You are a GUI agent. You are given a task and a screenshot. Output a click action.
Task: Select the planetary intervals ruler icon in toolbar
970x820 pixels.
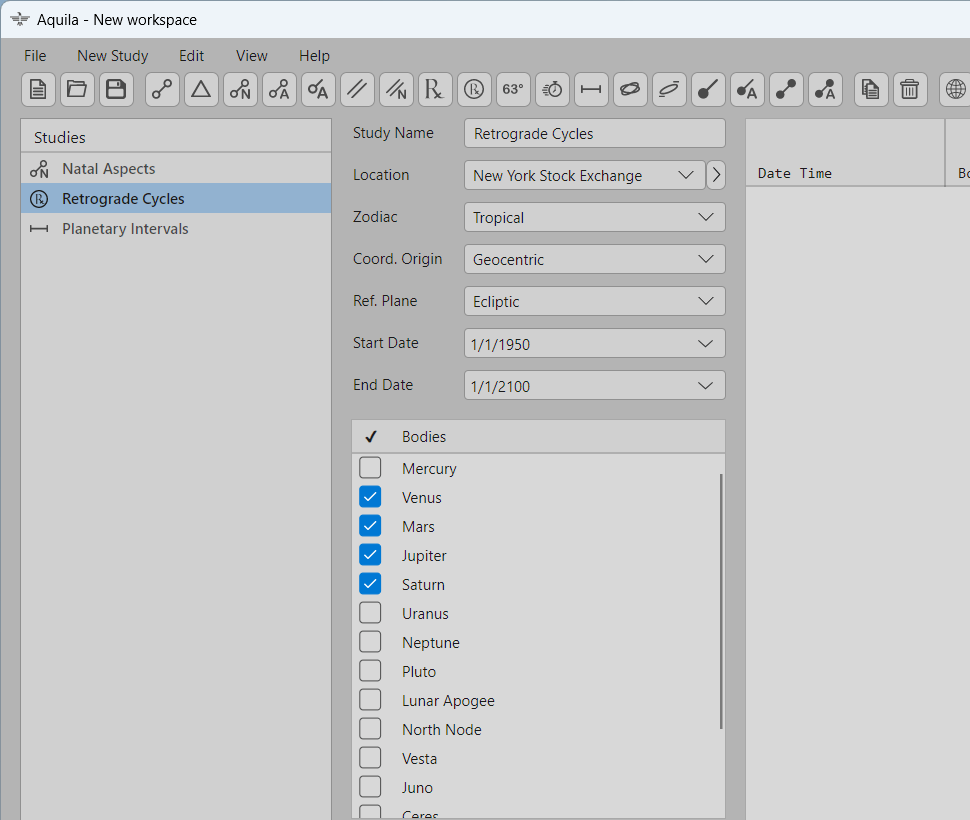click(x=591, y=90)
